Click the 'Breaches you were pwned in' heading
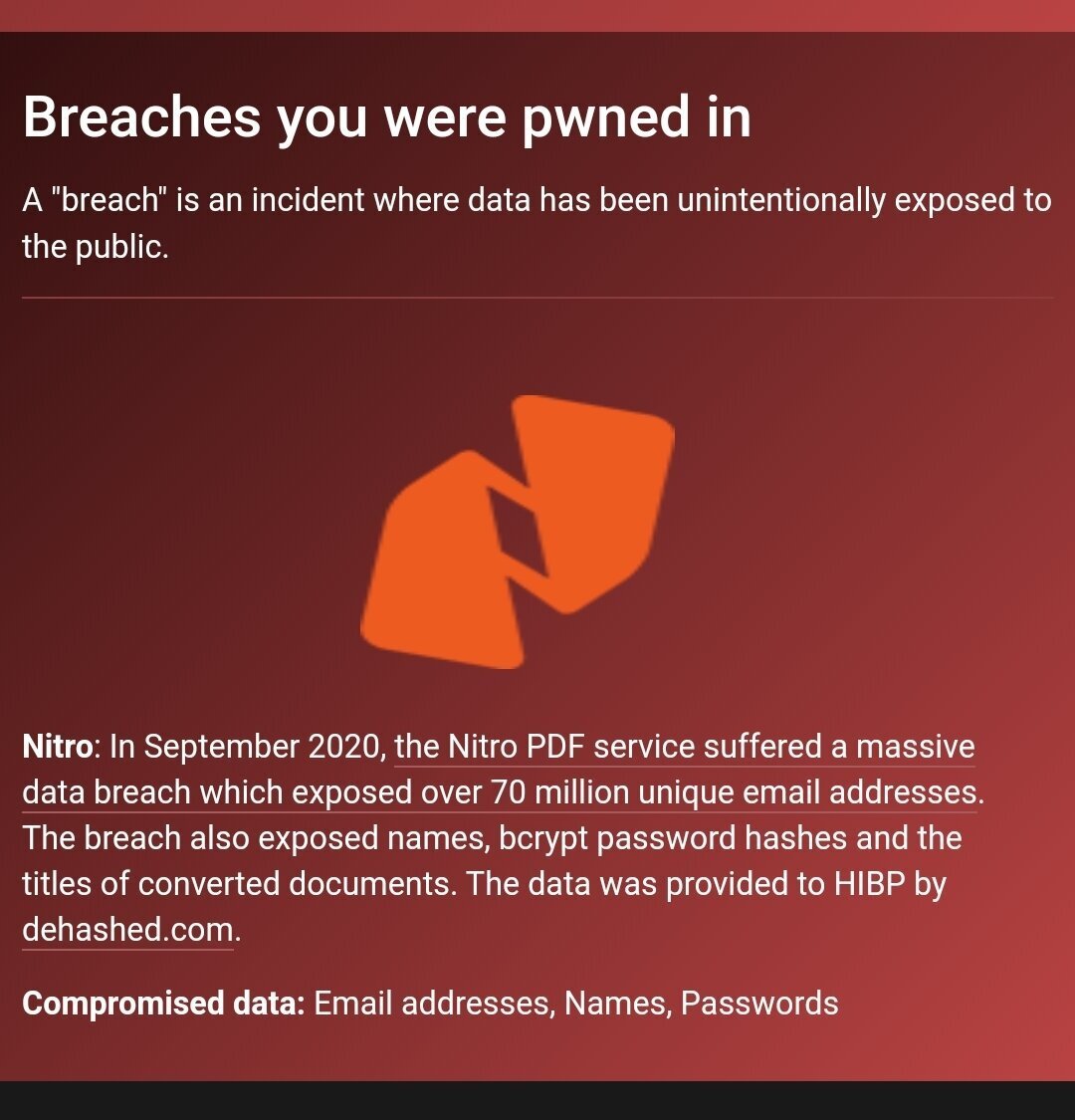1075x1120 pixels. click(x=386, y=116)
